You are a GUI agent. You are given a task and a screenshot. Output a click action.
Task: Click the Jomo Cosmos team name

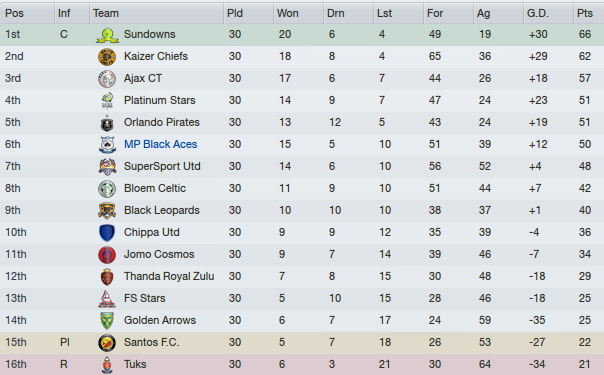tap(159, 254)
